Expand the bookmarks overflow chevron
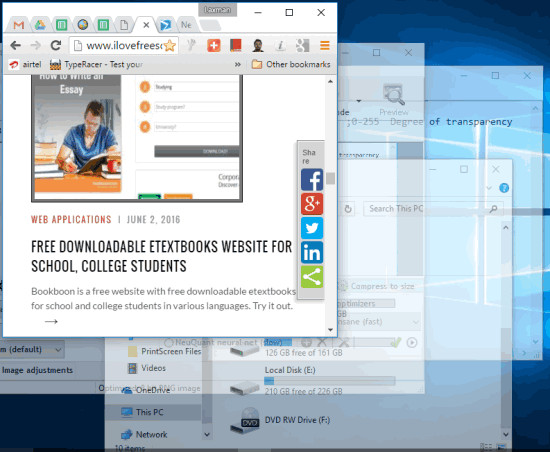 pos(238,65)
